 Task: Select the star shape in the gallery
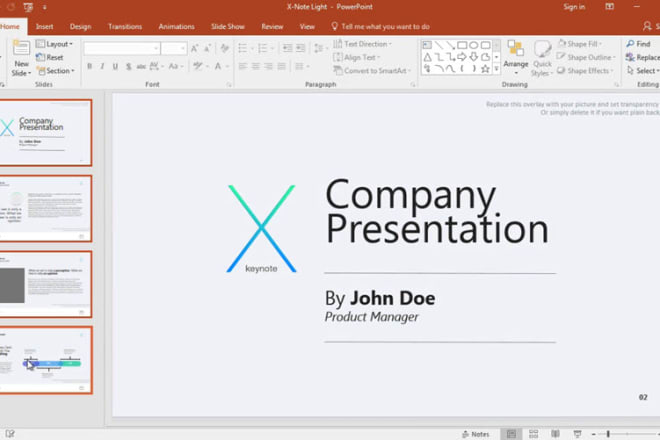point(485,69)
